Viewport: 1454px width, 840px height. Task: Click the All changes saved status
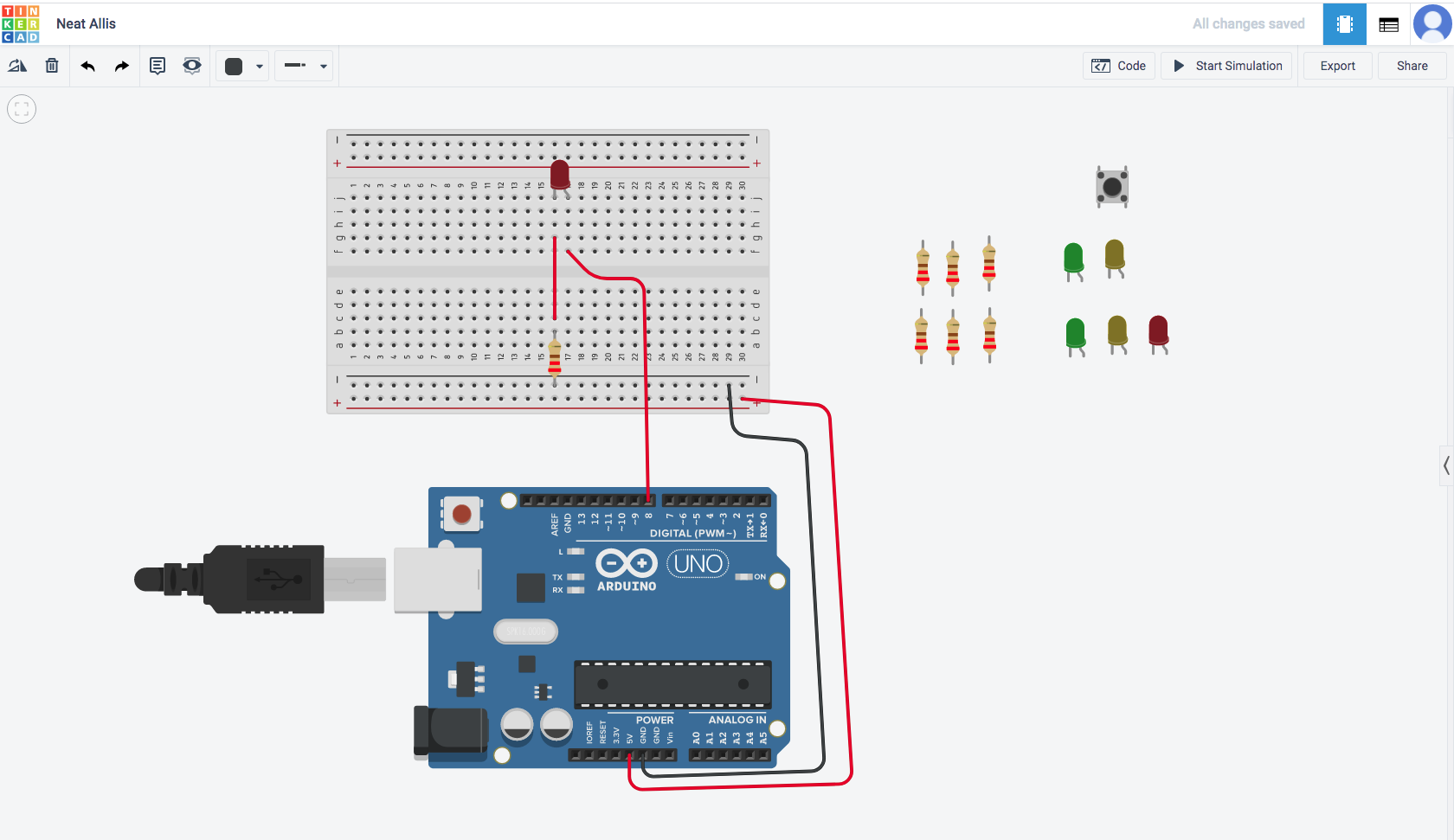(x=1248, y=23)
